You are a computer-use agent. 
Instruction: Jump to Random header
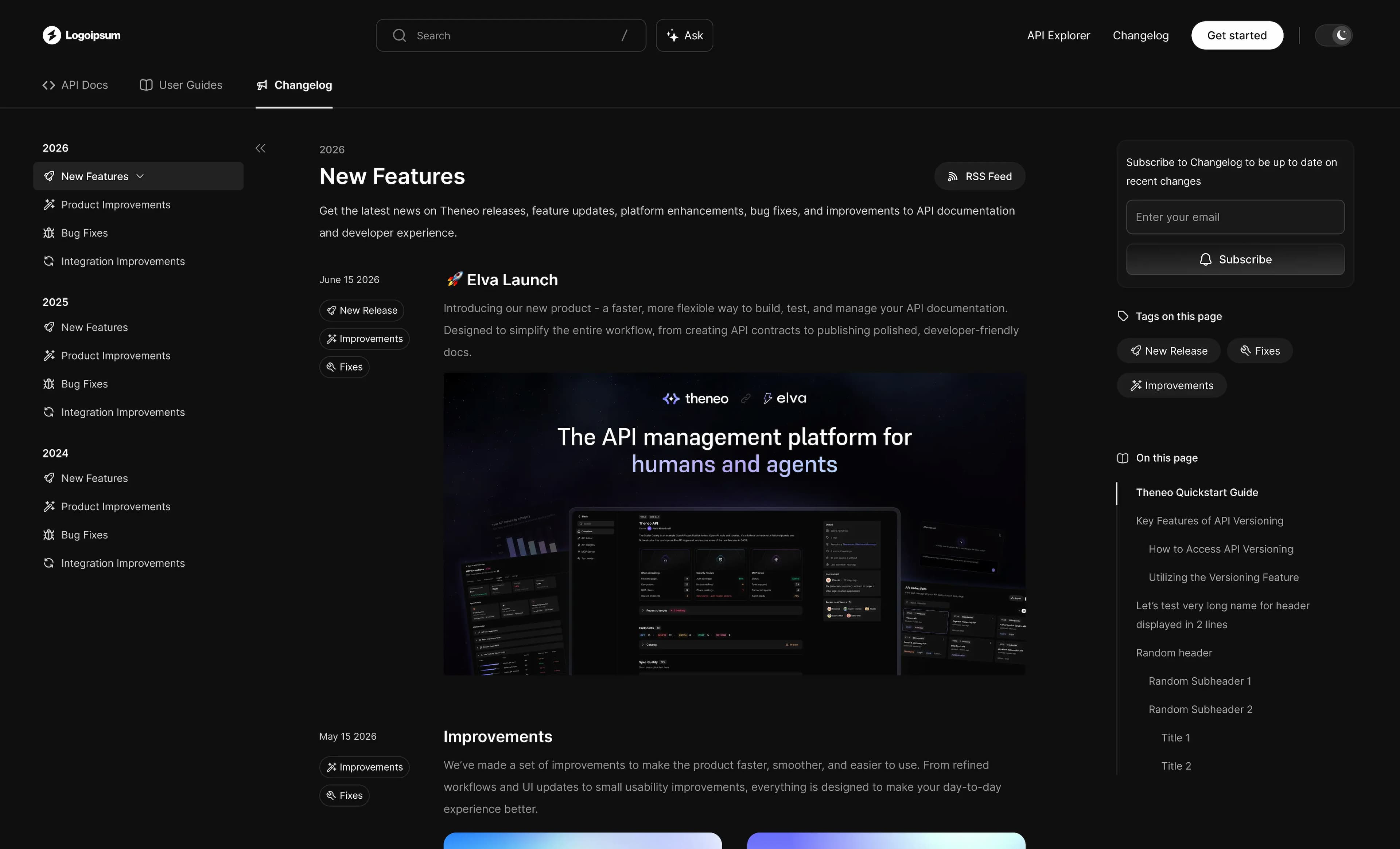[x=1174, y=653]
